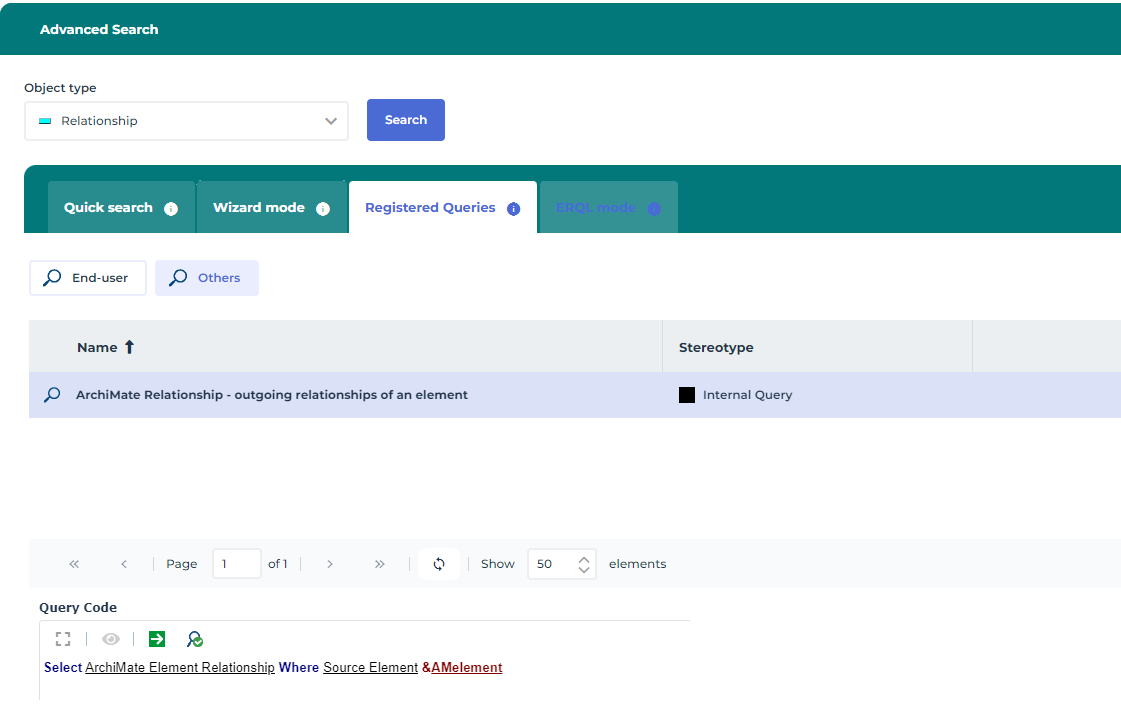Click the &AMelement parameter link in query code
This screenshot has height=719, width=1121.
click(462, 668)
